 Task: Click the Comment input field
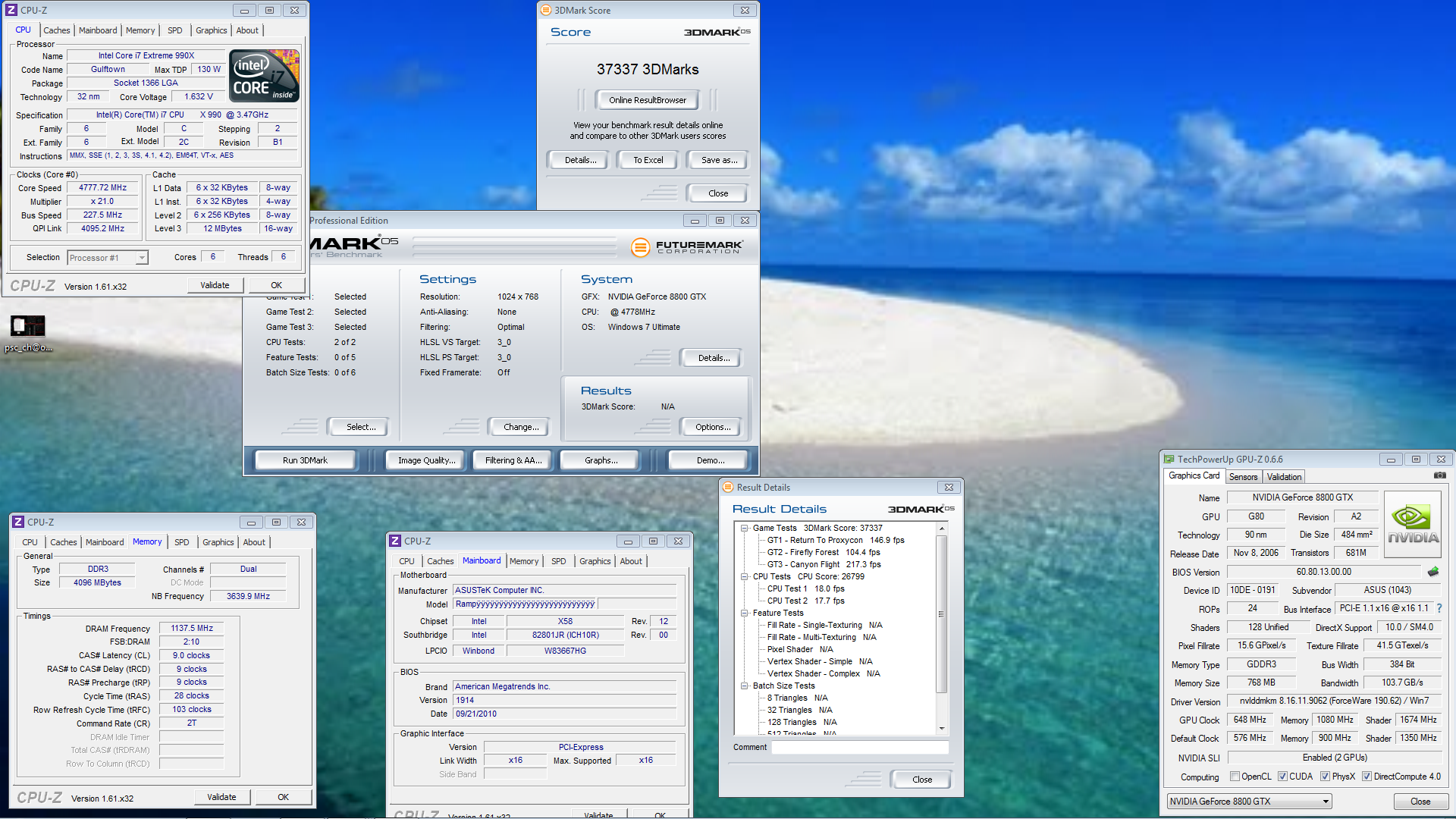[x=860, y=747]
